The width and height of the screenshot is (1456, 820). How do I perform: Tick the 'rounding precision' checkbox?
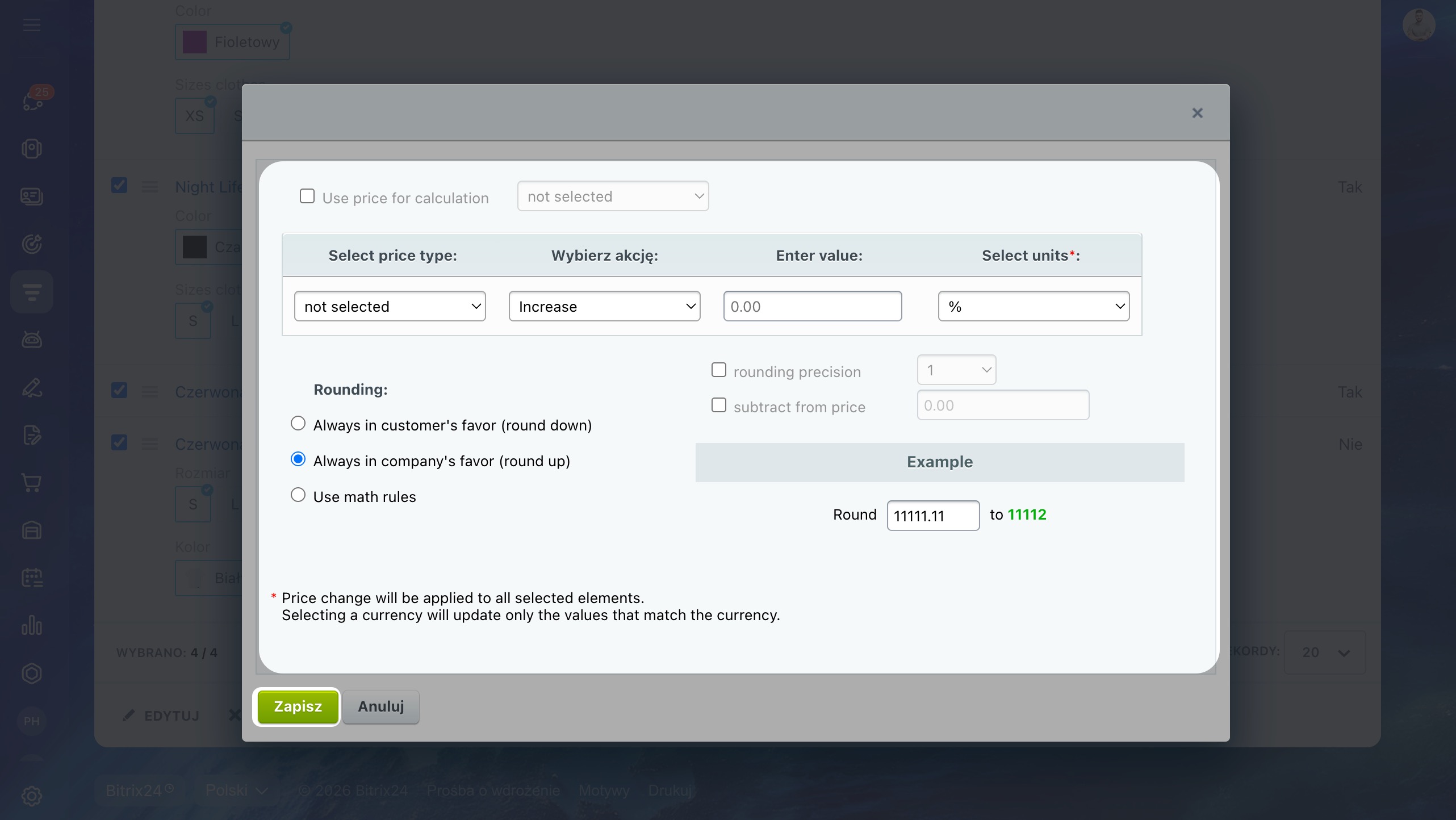pos(719,370)
